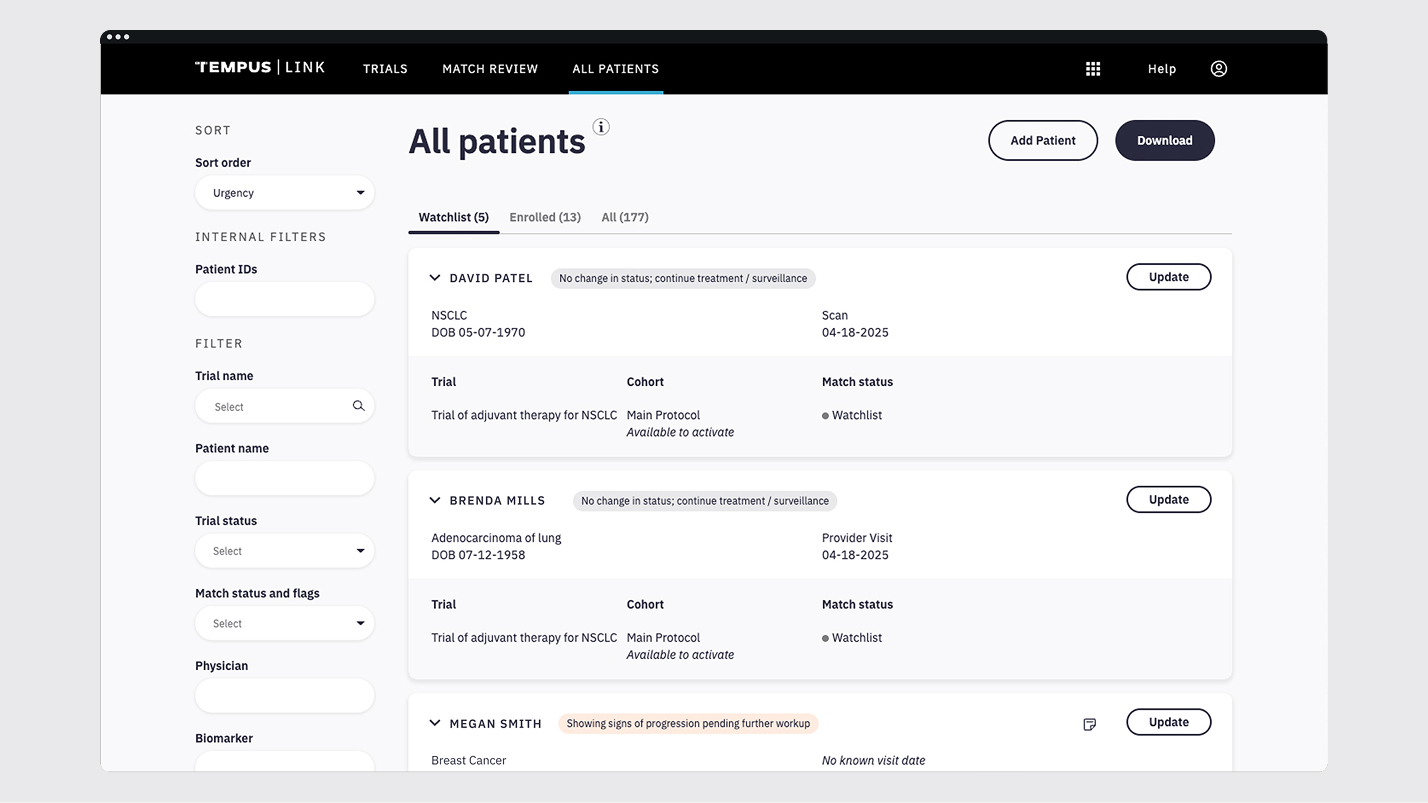Image resolution: width=1428 pixels, height=803 pixels.
Task: Click the BRENDA MILLS name
Action: (497, 501)
